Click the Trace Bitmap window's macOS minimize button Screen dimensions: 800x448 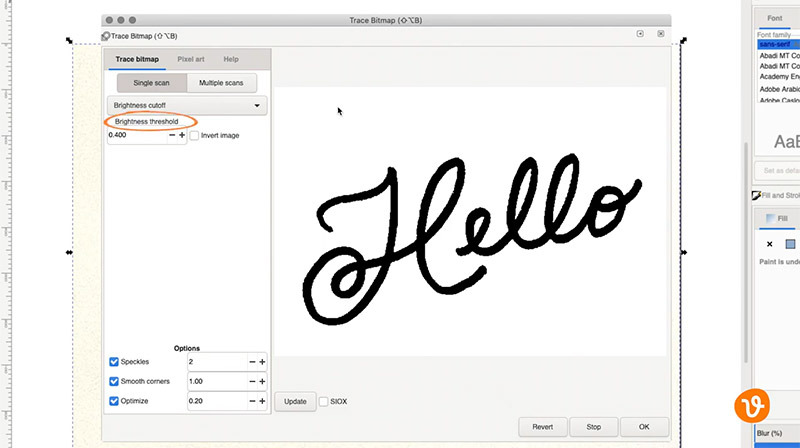tap(121, 20)
